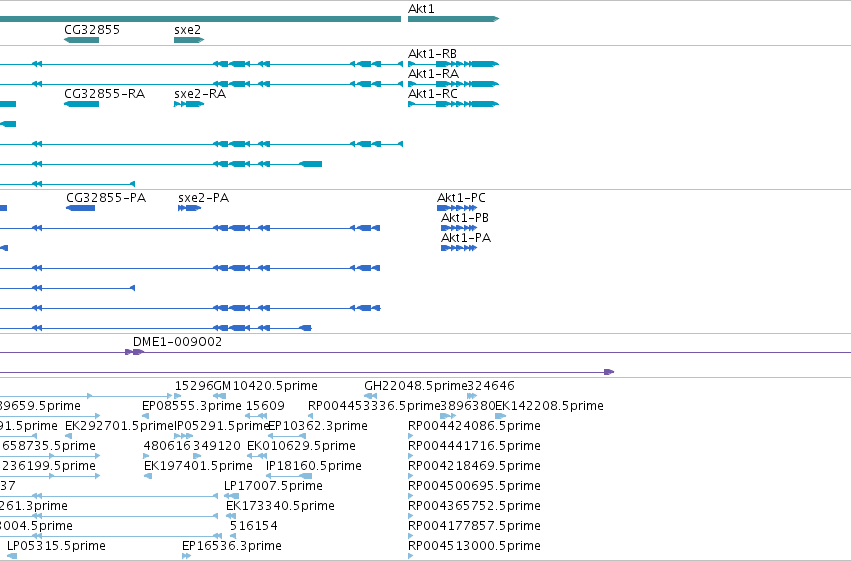Select the IP05291.5prime EST label
Screen dimensions: 851x561
tap(221, 426)
